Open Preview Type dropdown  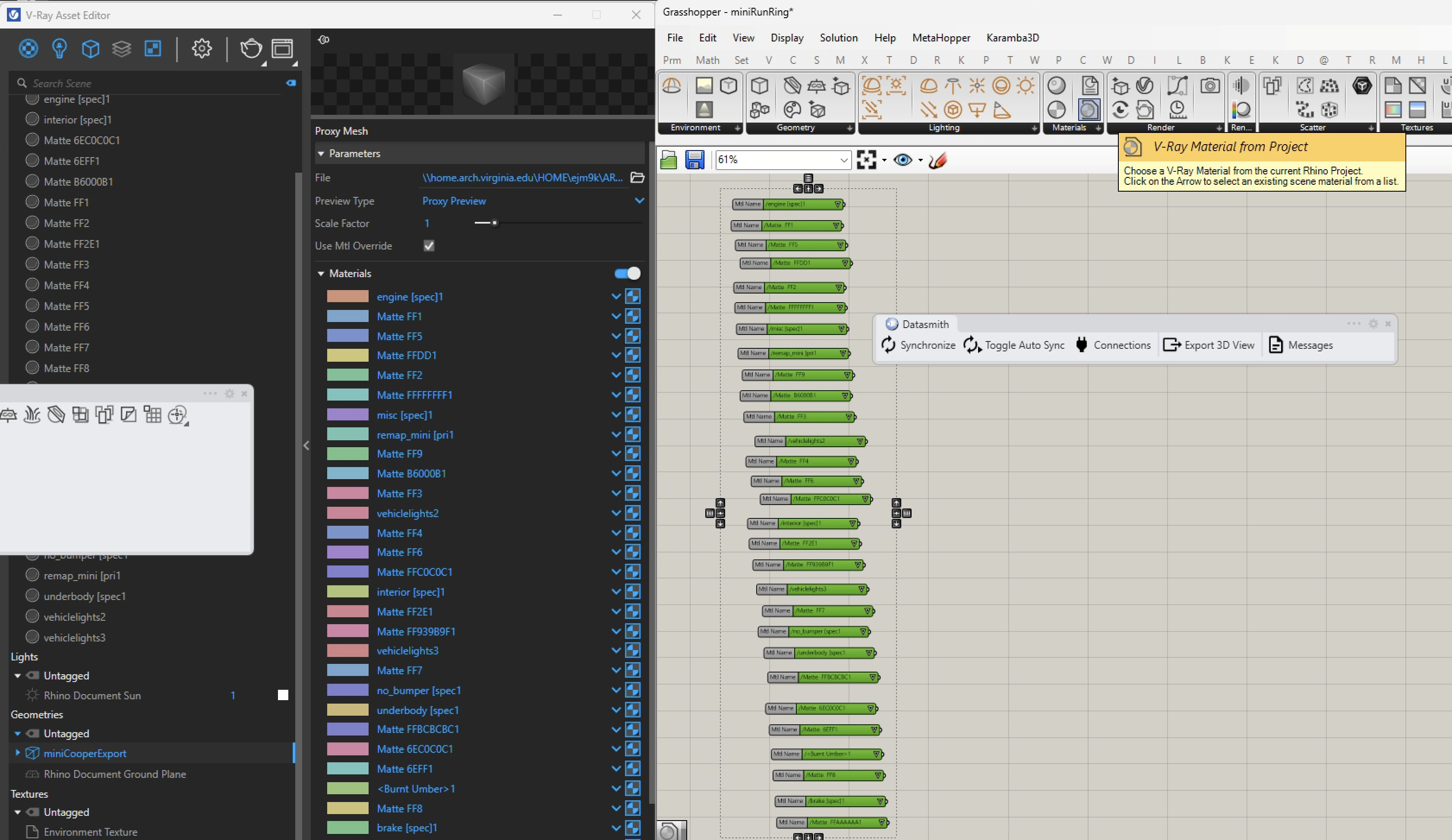(639, 200)
